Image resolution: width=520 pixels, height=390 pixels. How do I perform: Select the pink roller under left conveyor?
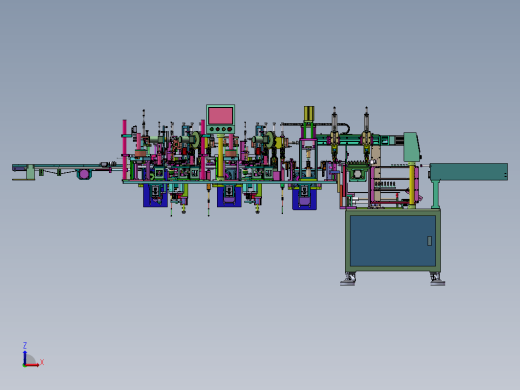pyautogui.click(x=84, y=174)
